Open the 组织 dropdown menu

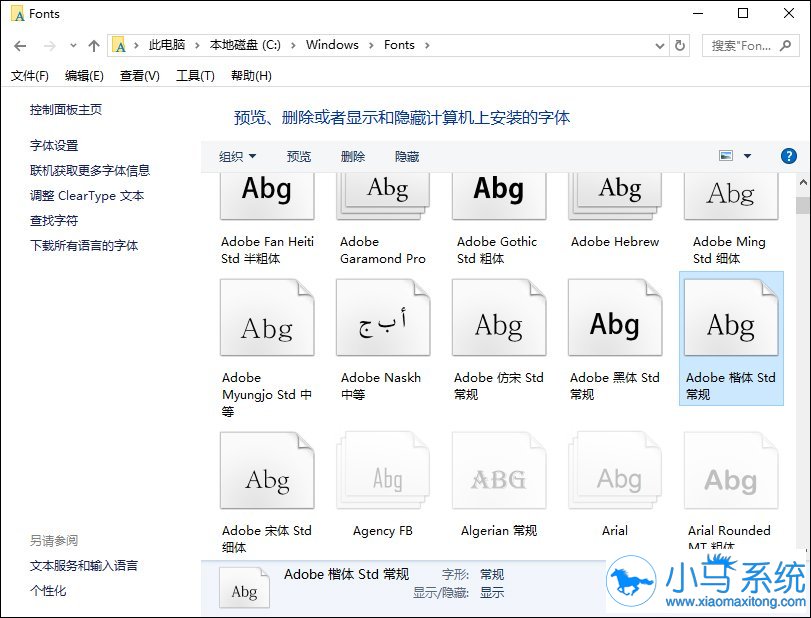coord(237,156)
